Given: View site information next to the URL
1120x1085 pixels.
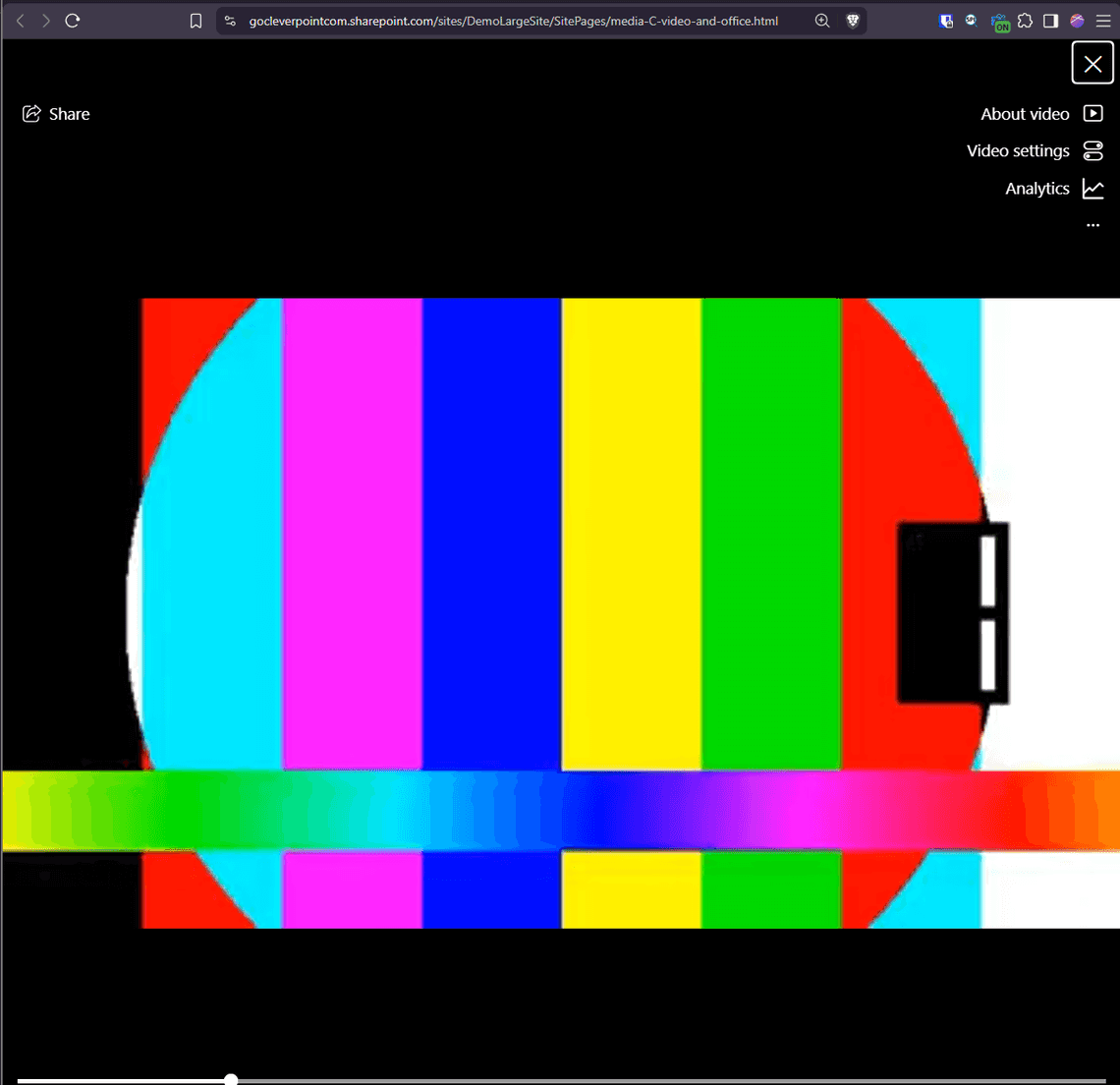Looking at the screenshot, I should 230,21.
